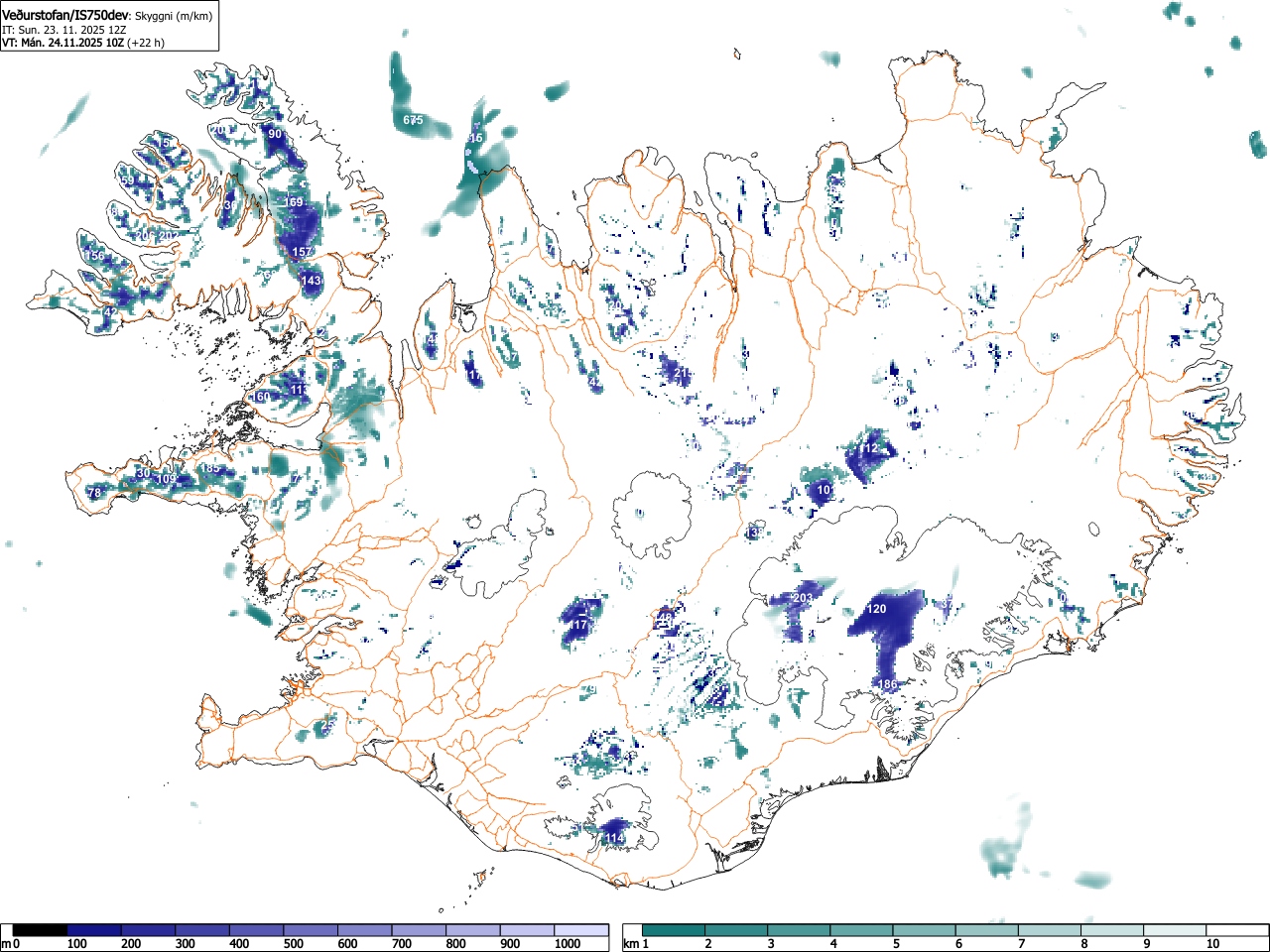Click the 100–200 m dark blue swatch

pyautogui.click(x=93, y=930)
